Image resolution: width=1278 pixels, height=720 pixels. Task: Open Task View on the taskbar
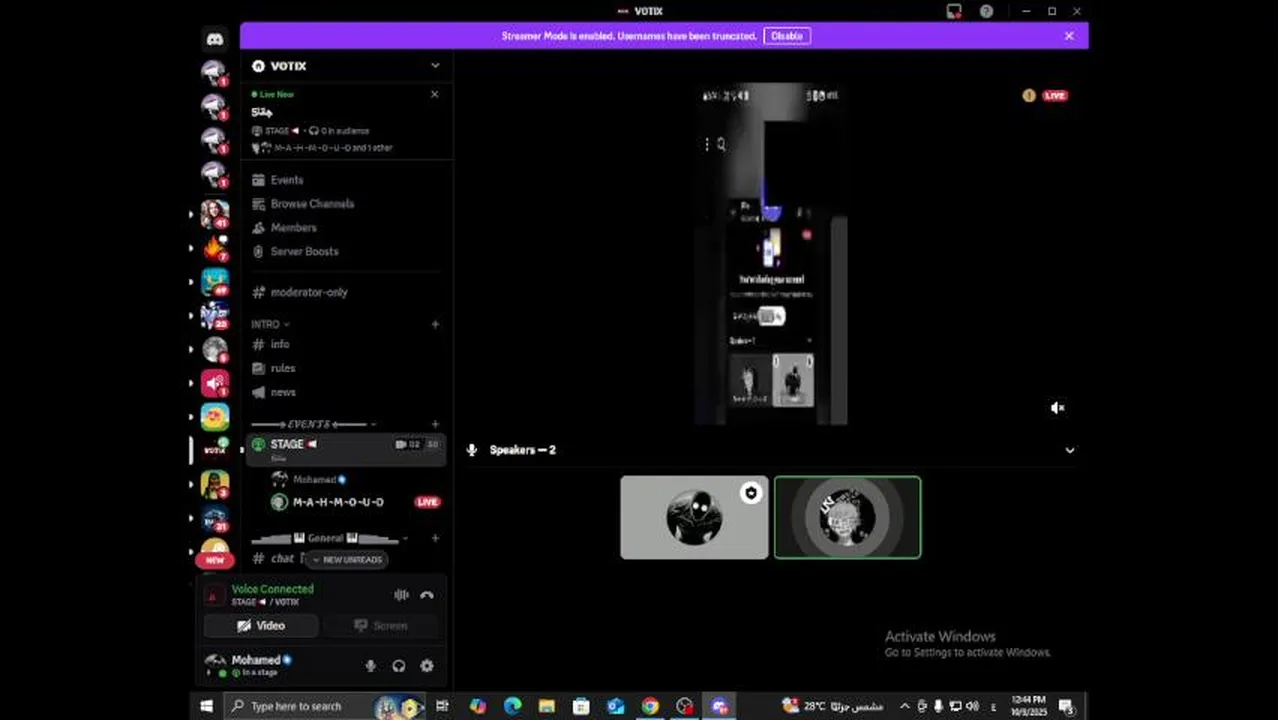pos(442,706)
